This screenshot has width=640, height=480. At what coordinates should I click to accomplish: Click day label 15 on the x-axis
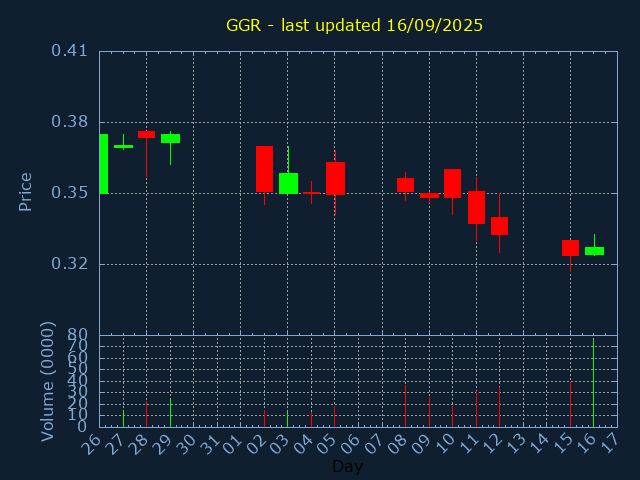pos(562,444)
